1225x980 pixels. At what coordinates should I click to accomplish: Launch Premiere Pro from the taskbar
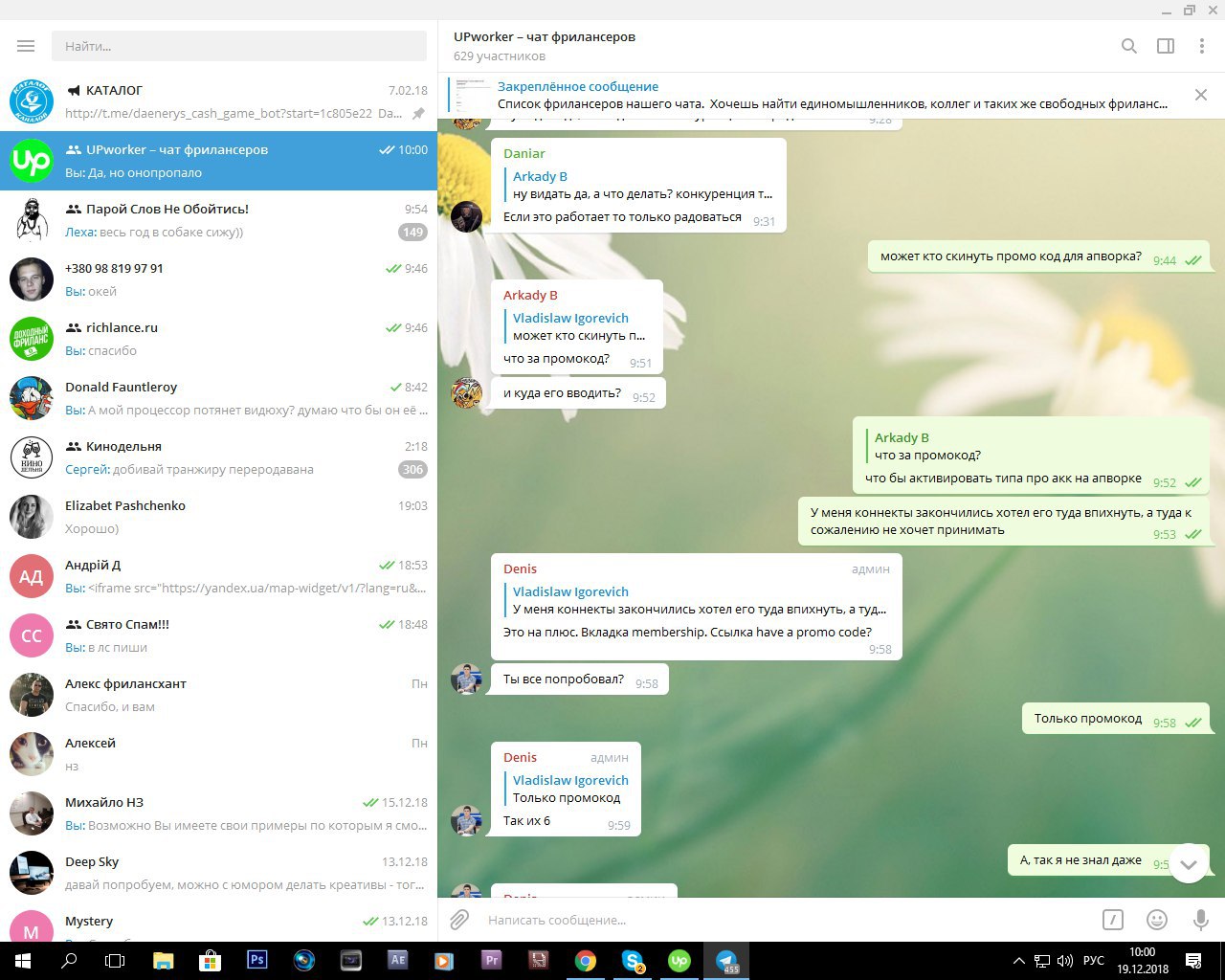491,961
